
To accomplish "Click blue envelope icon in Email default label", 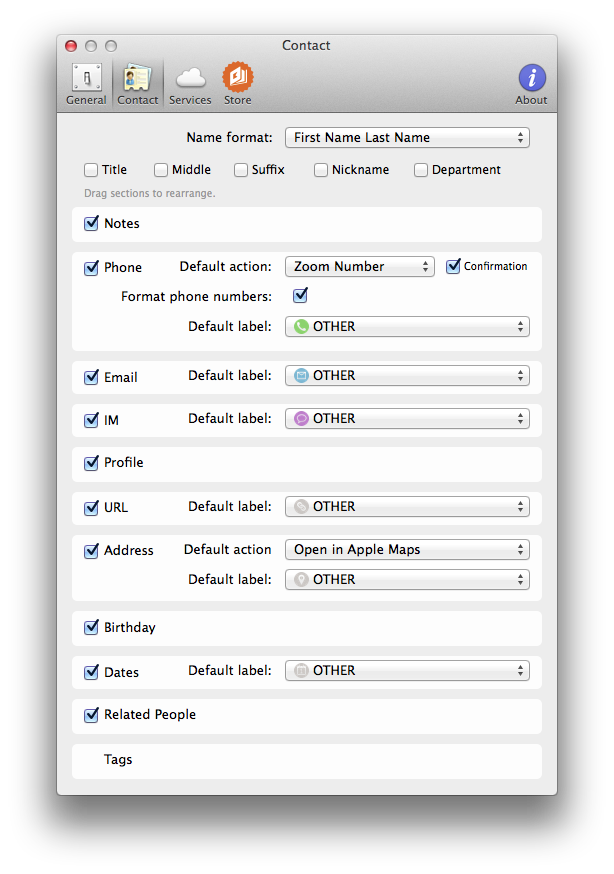I will coord(301,376).
